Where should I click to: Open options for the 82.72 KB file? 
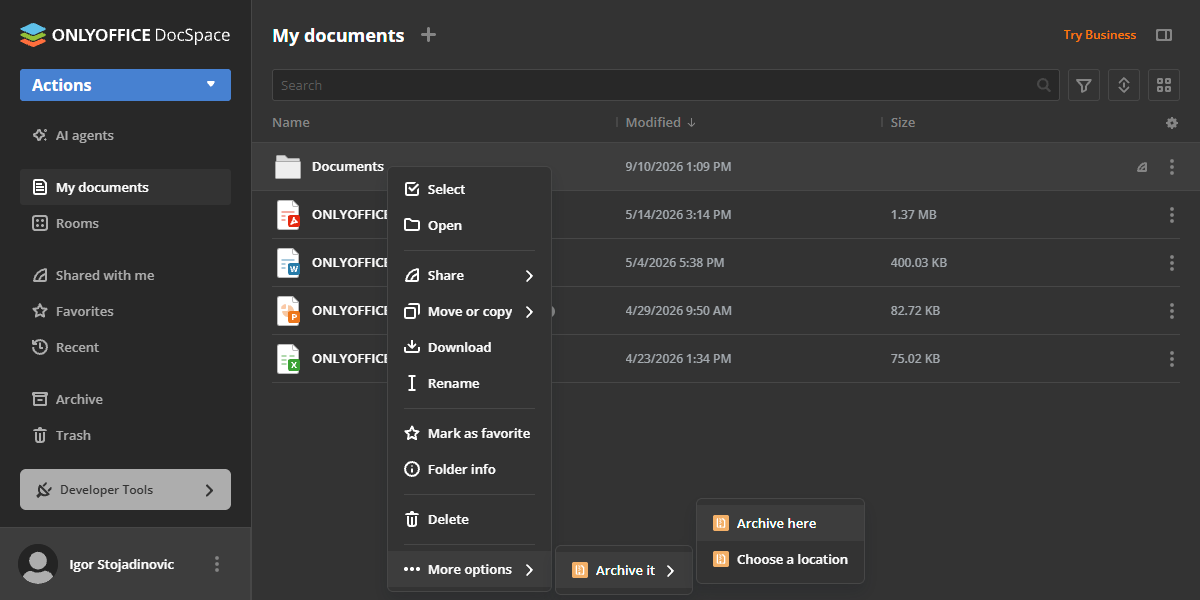1172,311
